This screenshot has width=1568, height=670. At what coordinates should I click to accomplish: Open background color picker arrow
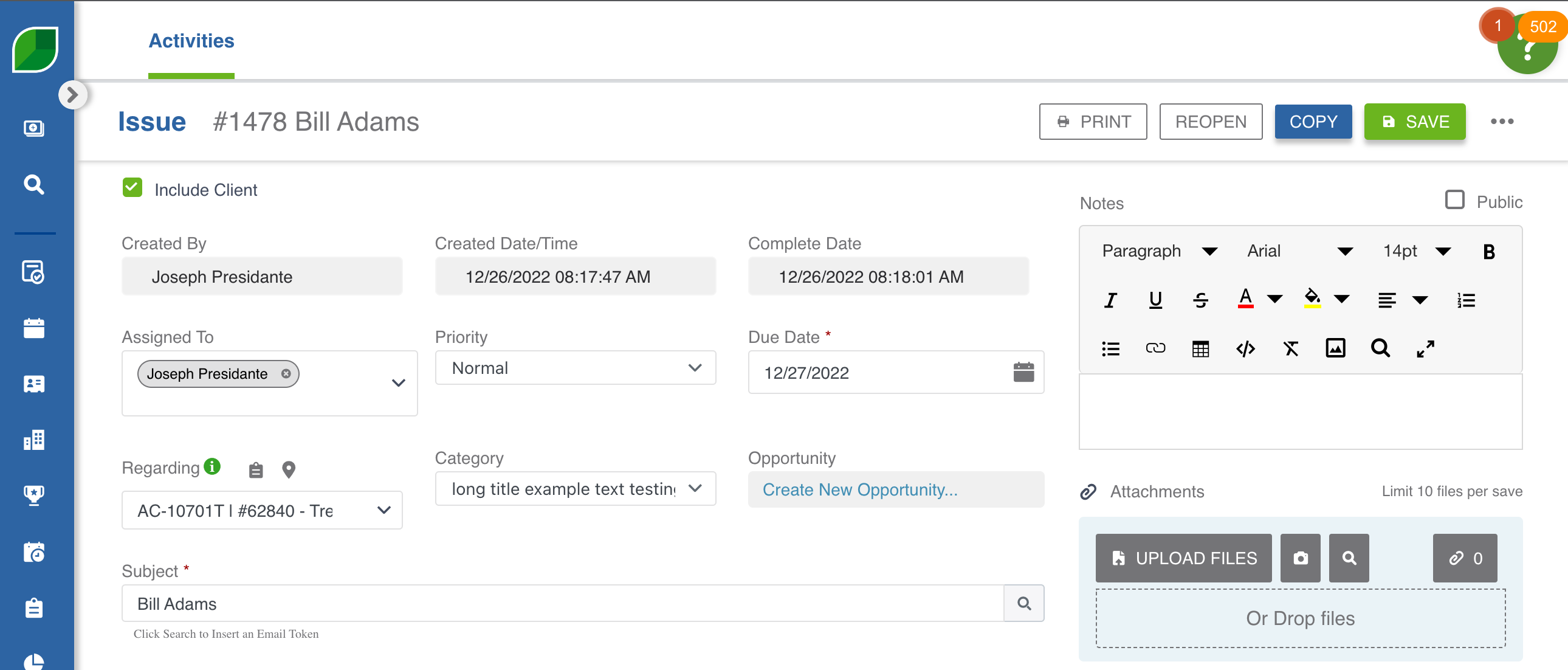(1341, 300)
